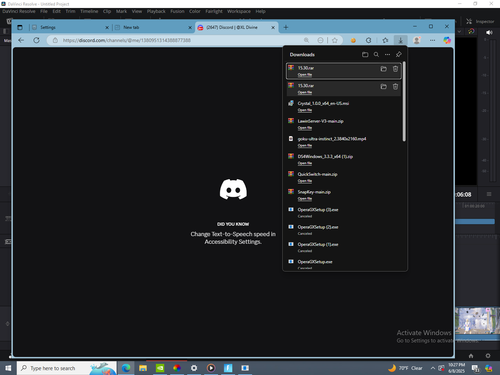The width and height of the screenshot is (500, 375).
Task: Click Open file under the highlighted 15.30.rar
Action: click(x=305, y=75)
